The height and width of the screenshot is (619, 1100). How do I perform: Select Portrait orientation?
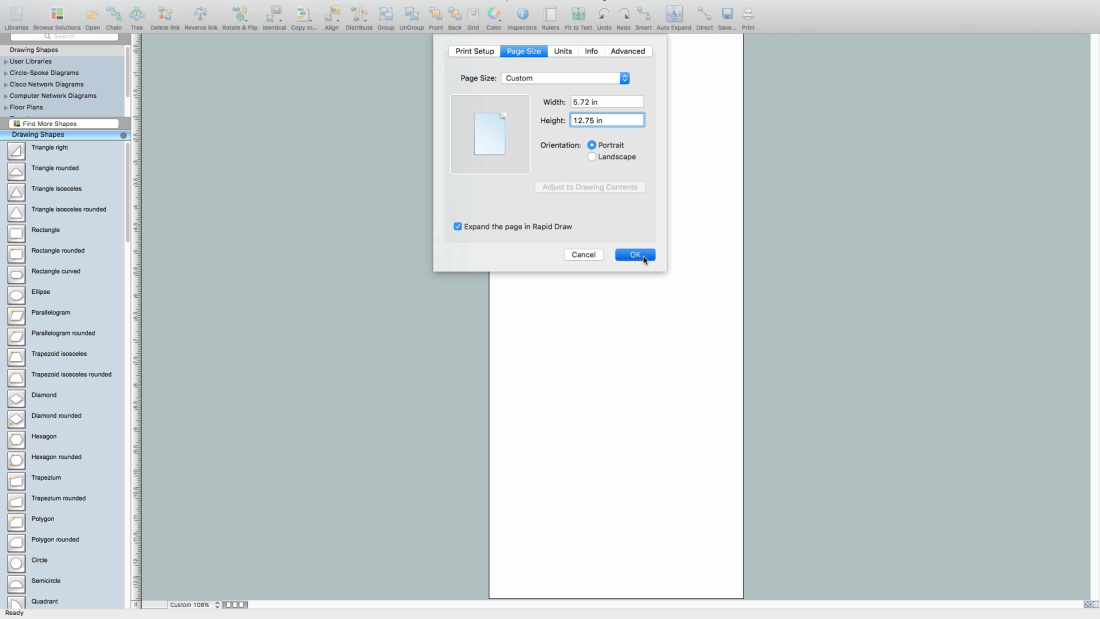point(592,145)
